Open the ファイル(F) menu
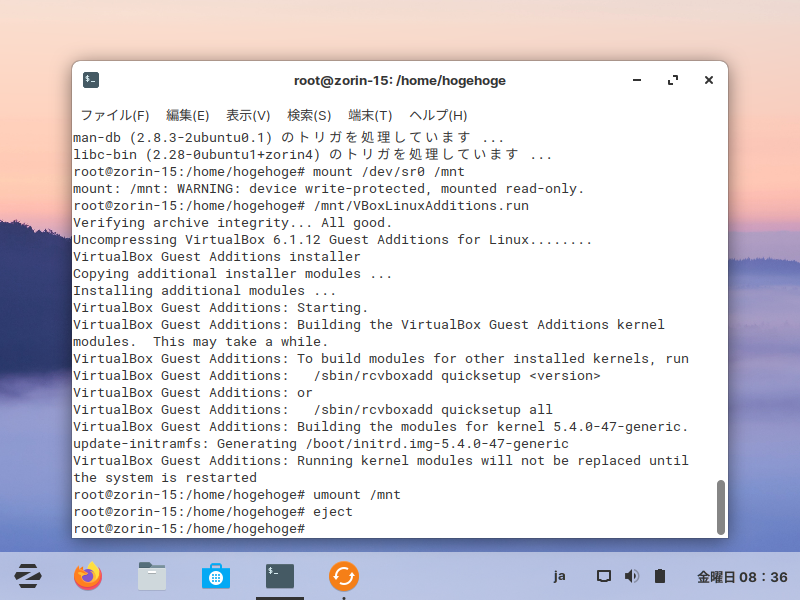 pyautogui.click(x=115, y=115)
